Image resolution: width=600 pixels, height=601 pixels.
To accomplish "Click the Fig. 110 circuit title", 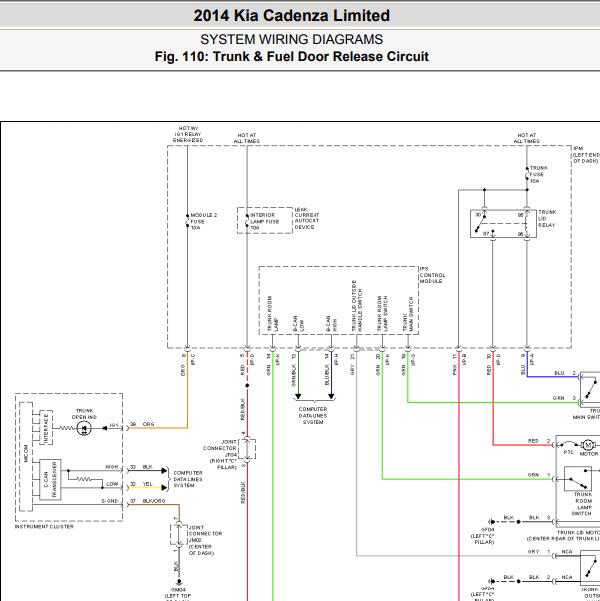I will pyautogui.click(x=292, y=56).
